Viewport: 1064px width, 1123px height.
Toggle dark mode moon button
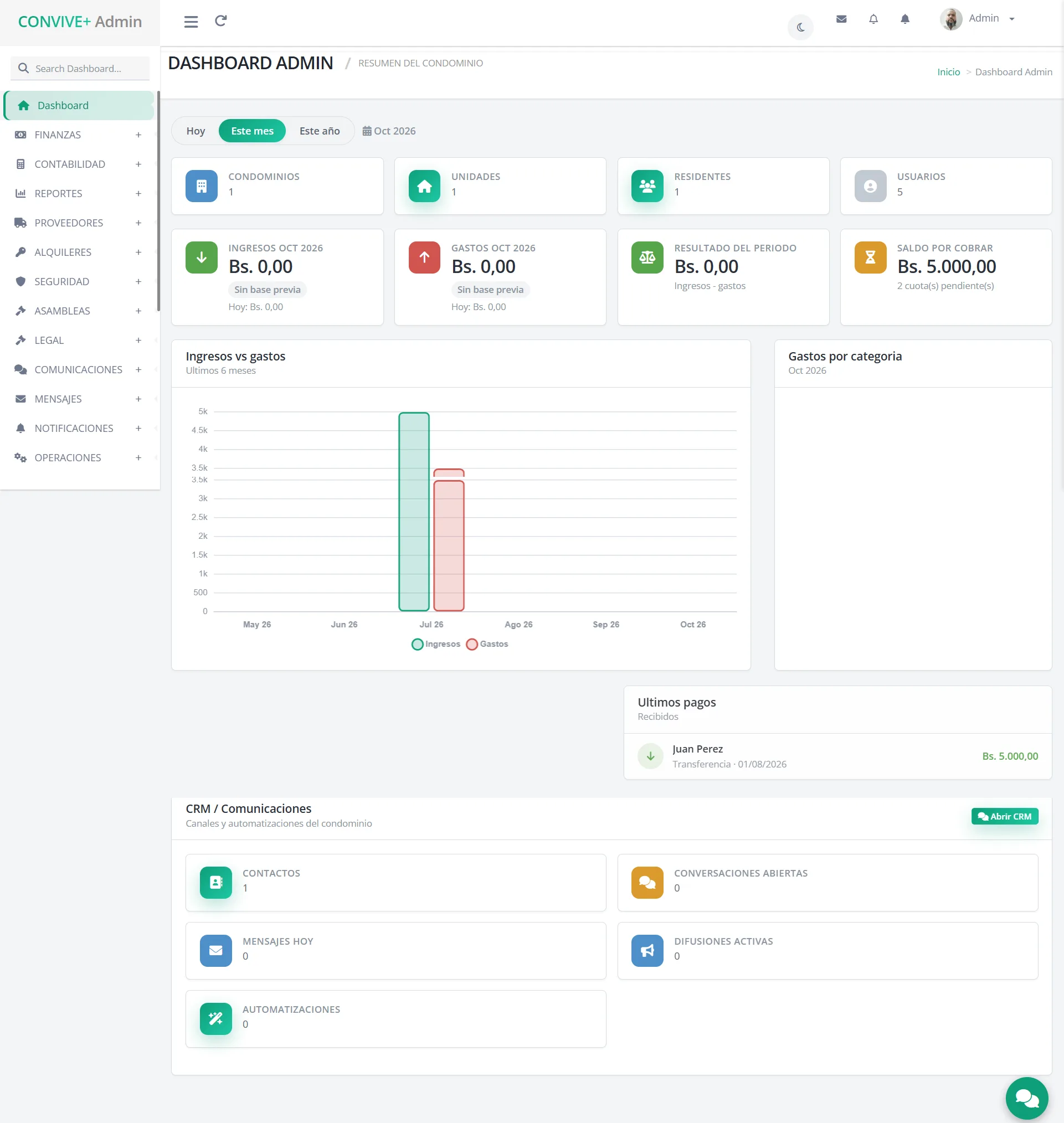(800, 27)
